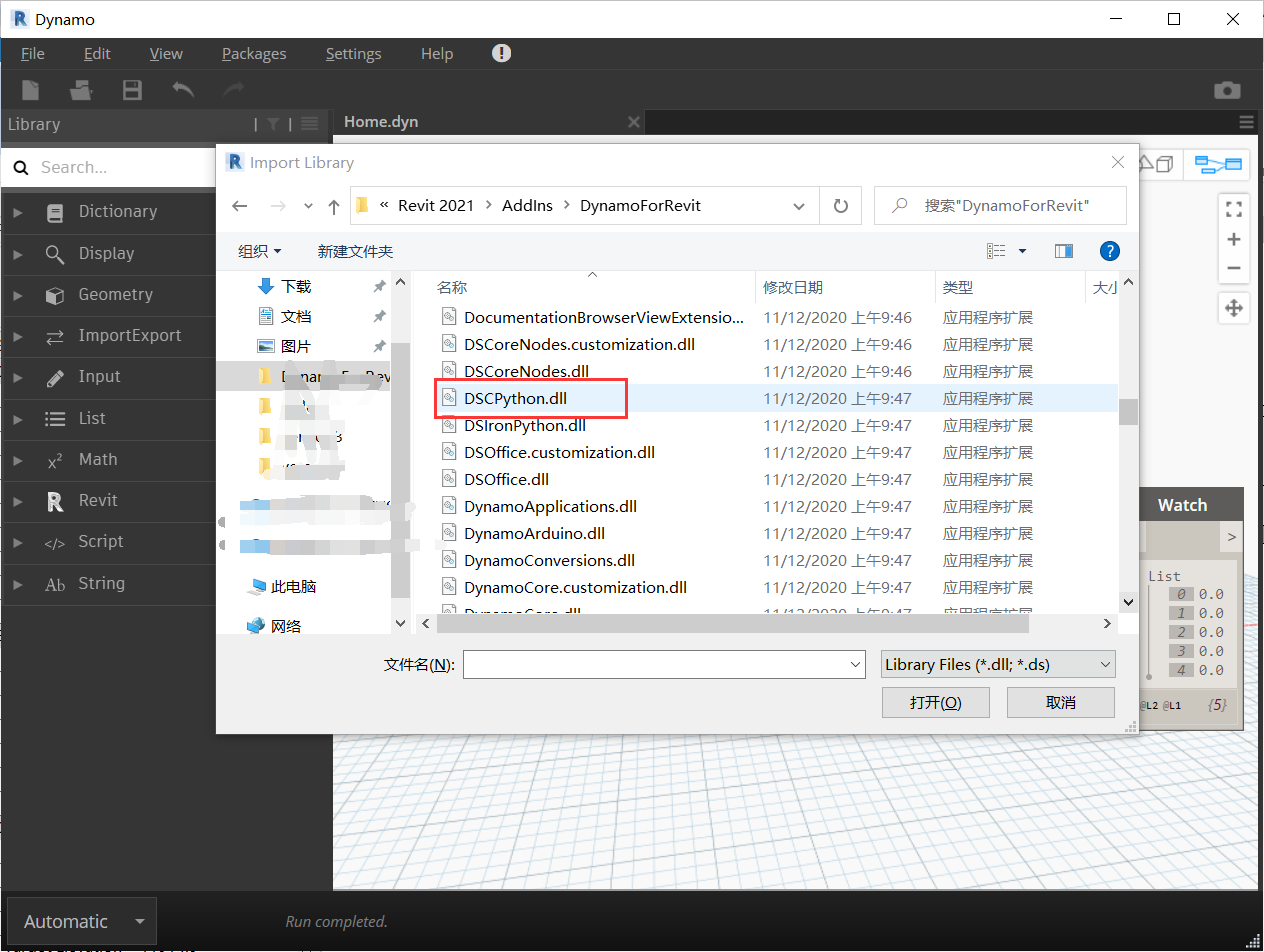Open a file using the open icon
Screen dimensions: 1264x952
(80, 89)
